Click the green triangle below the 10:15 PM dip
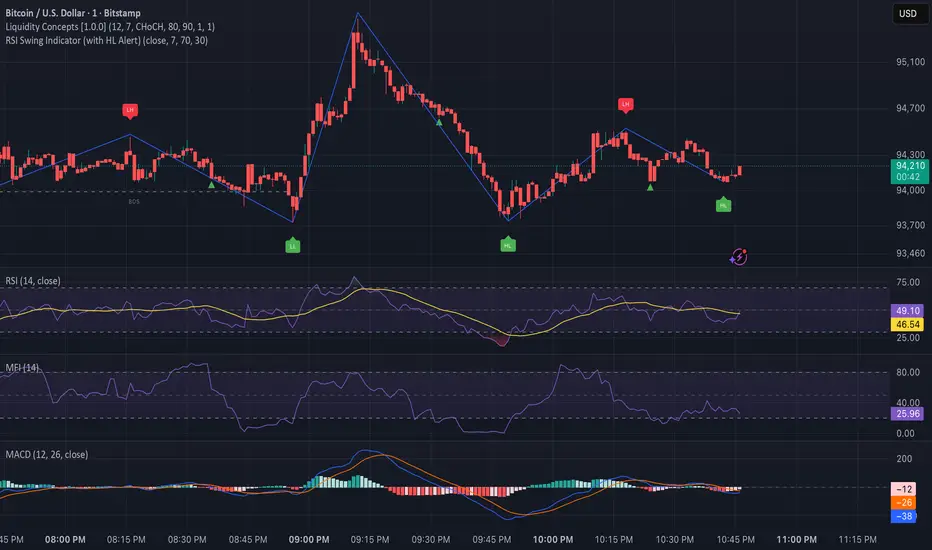 pos(651,187)
